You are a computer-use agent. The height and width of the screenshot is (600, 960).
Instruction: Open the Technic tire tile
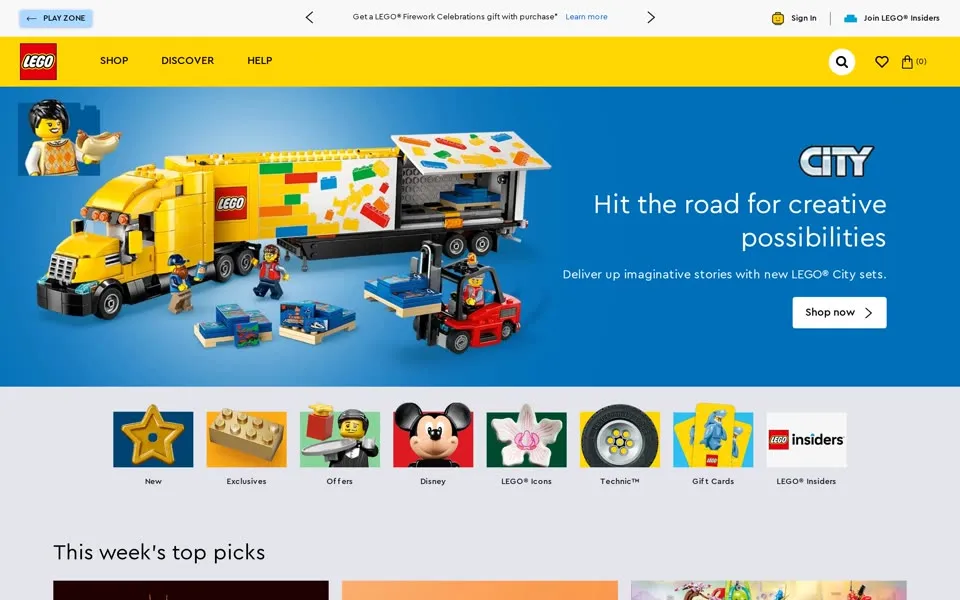click(620, 436)
